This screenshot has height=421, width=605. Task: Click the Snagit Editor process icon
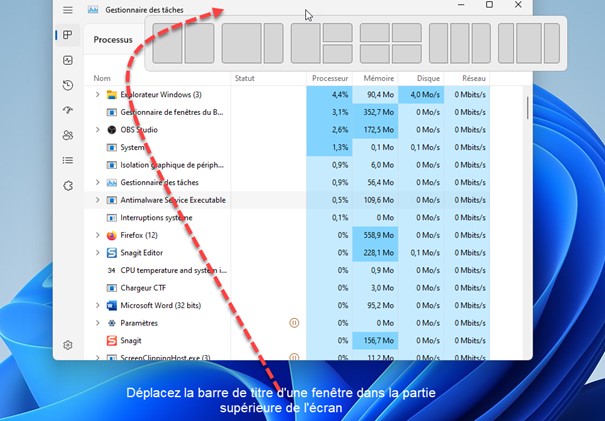tap(112, 253)
